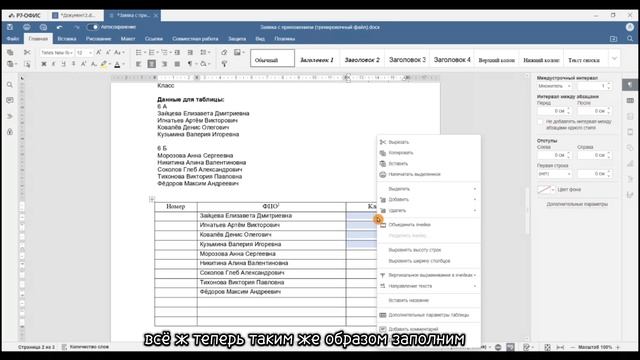Click the highlight color marker icon

pyautogui.click(x=104, y=64)
